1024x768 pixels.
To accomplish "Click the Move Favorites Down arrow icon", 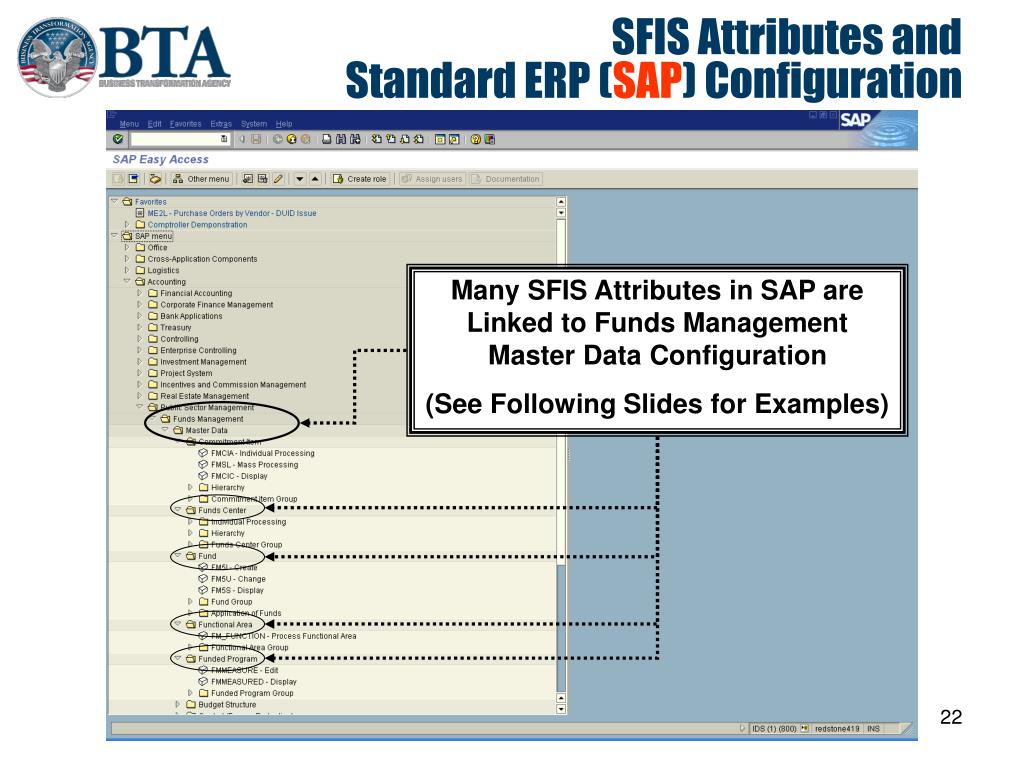I will 300,179.
